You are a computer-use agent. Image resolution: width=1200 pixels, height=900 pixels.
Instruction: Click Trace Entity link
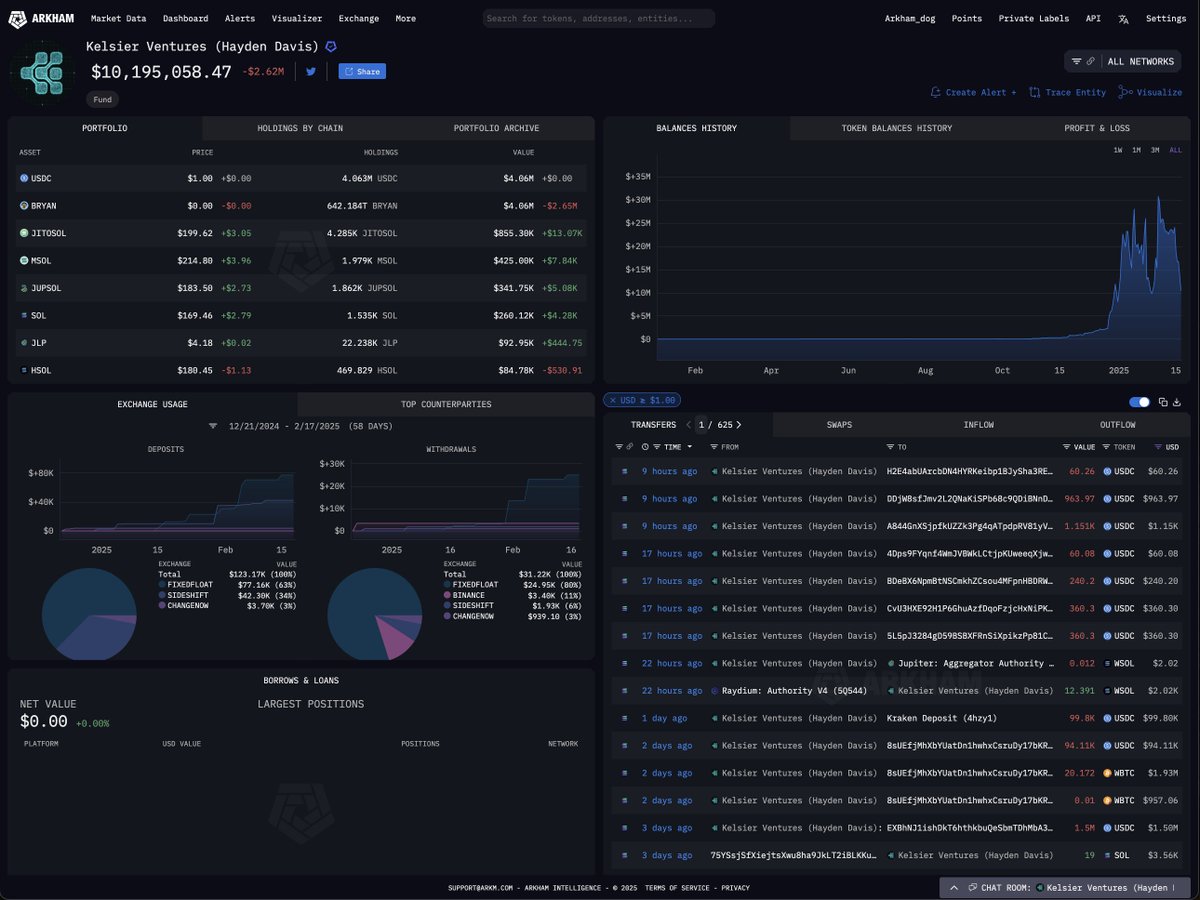(1067, 92)
